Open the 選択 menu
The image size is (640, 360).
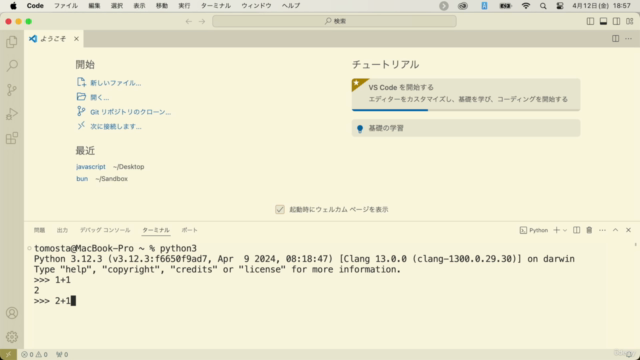[117, 6]
